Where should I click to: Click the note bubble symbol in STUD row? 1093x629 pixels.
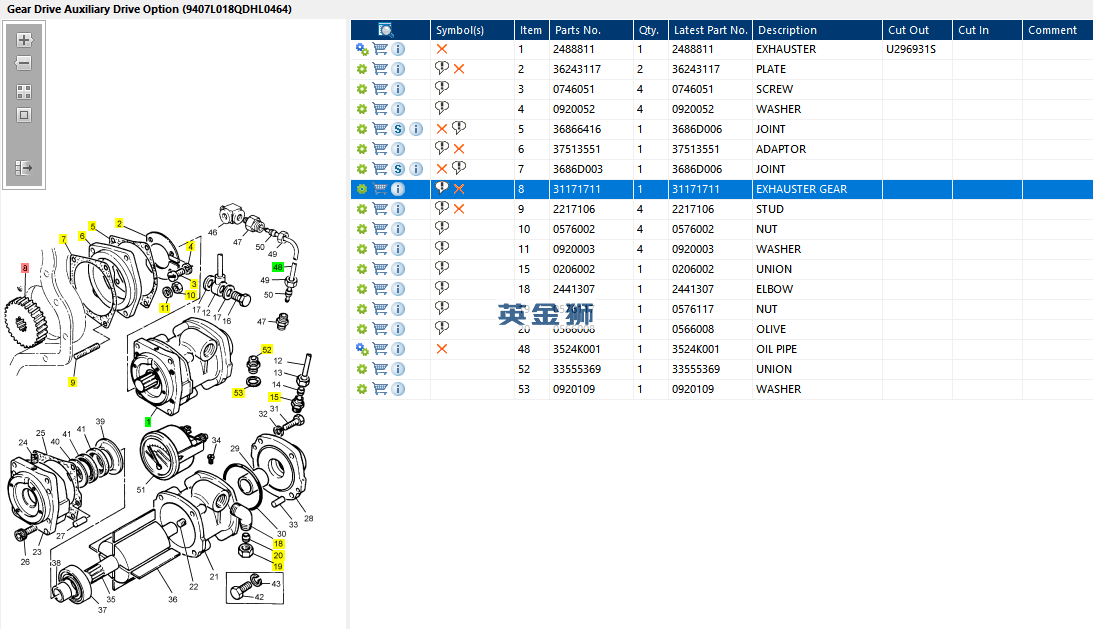(442, 208)
